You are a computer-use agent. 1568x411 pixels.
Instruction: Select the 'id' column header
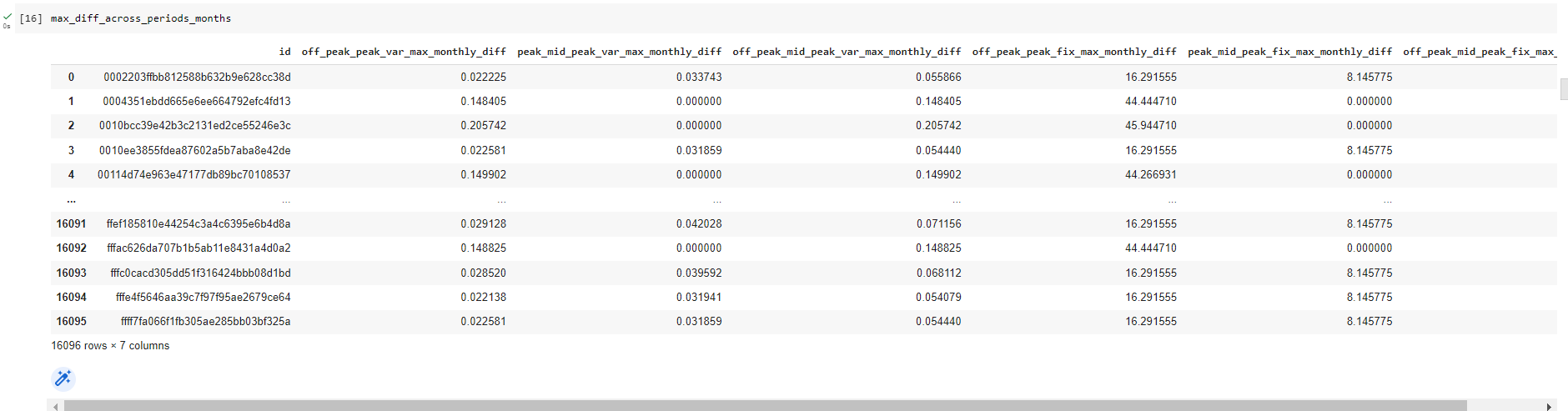pos(284,52)
